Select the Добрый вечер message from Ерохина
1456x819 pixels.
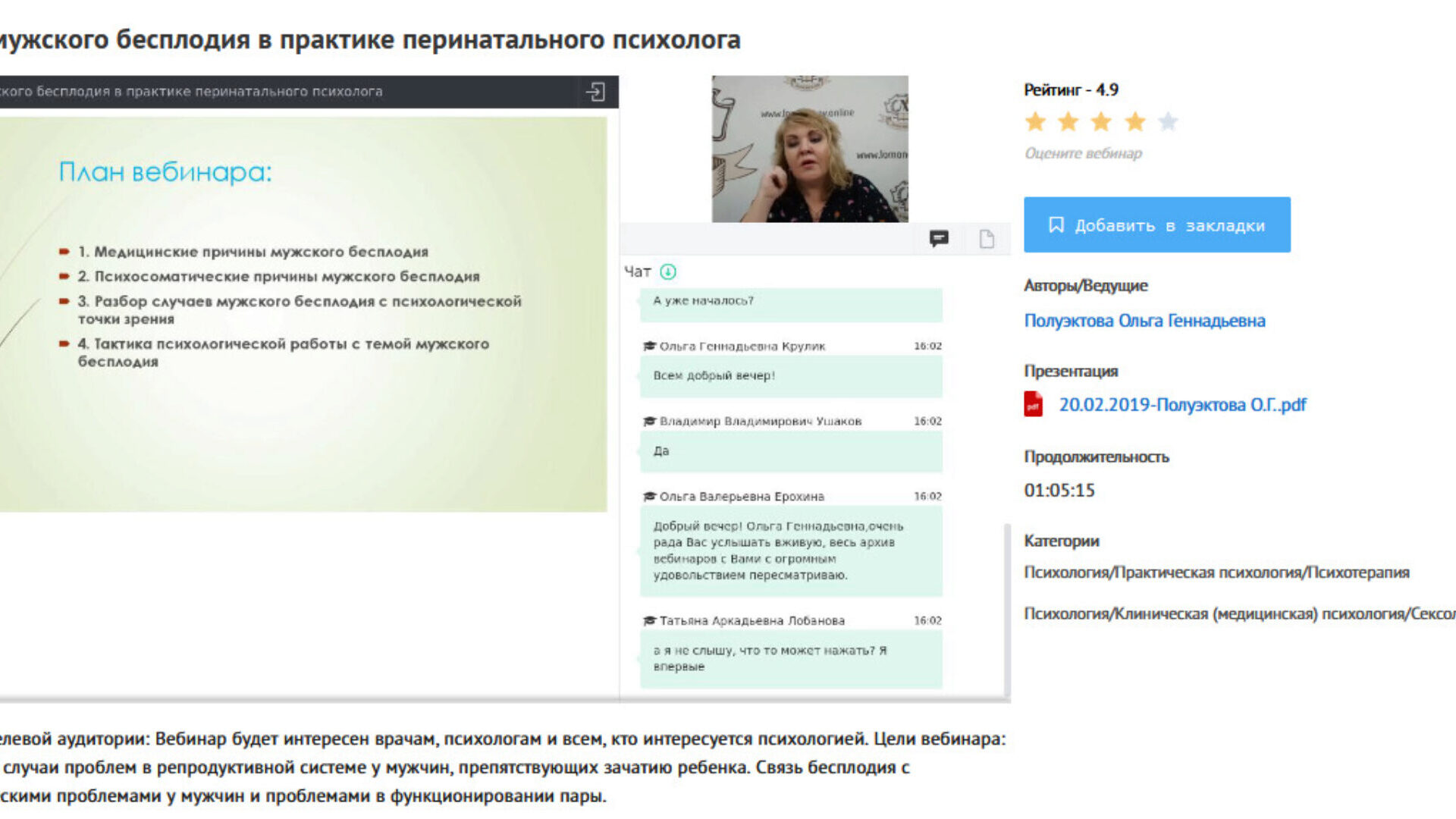click(790, 551)
